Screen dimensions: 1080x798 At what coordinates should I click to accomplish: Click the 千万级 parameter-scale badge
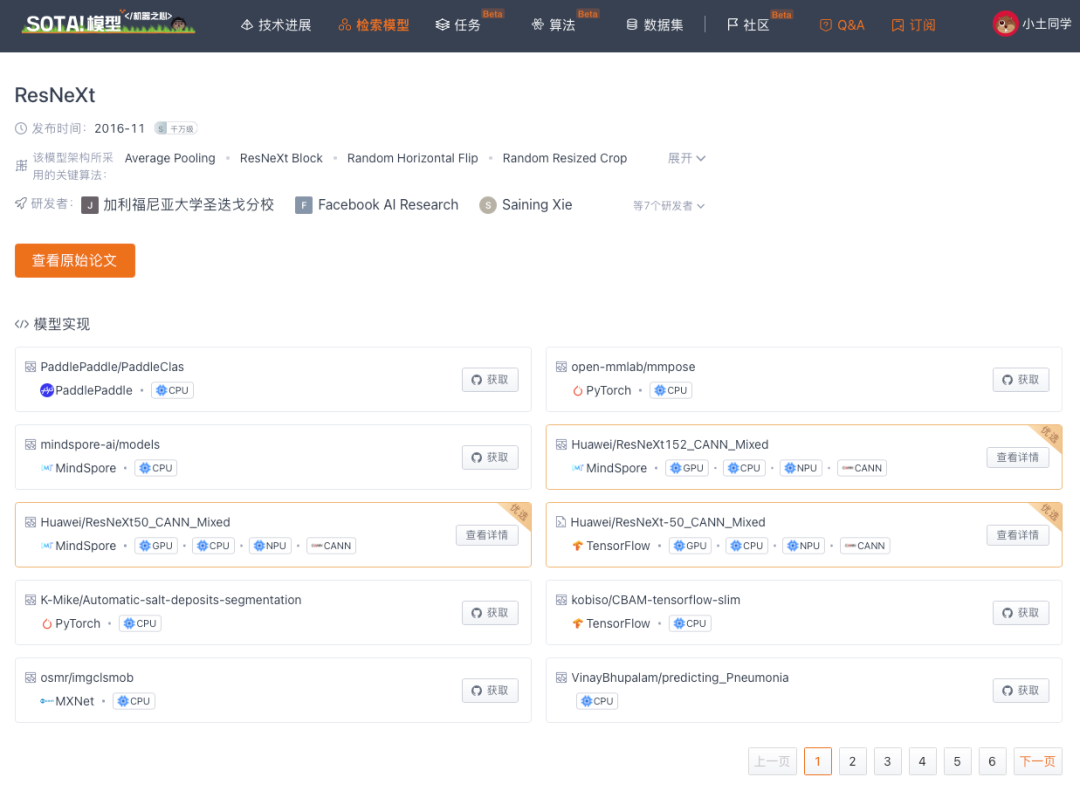pos(176,129)
